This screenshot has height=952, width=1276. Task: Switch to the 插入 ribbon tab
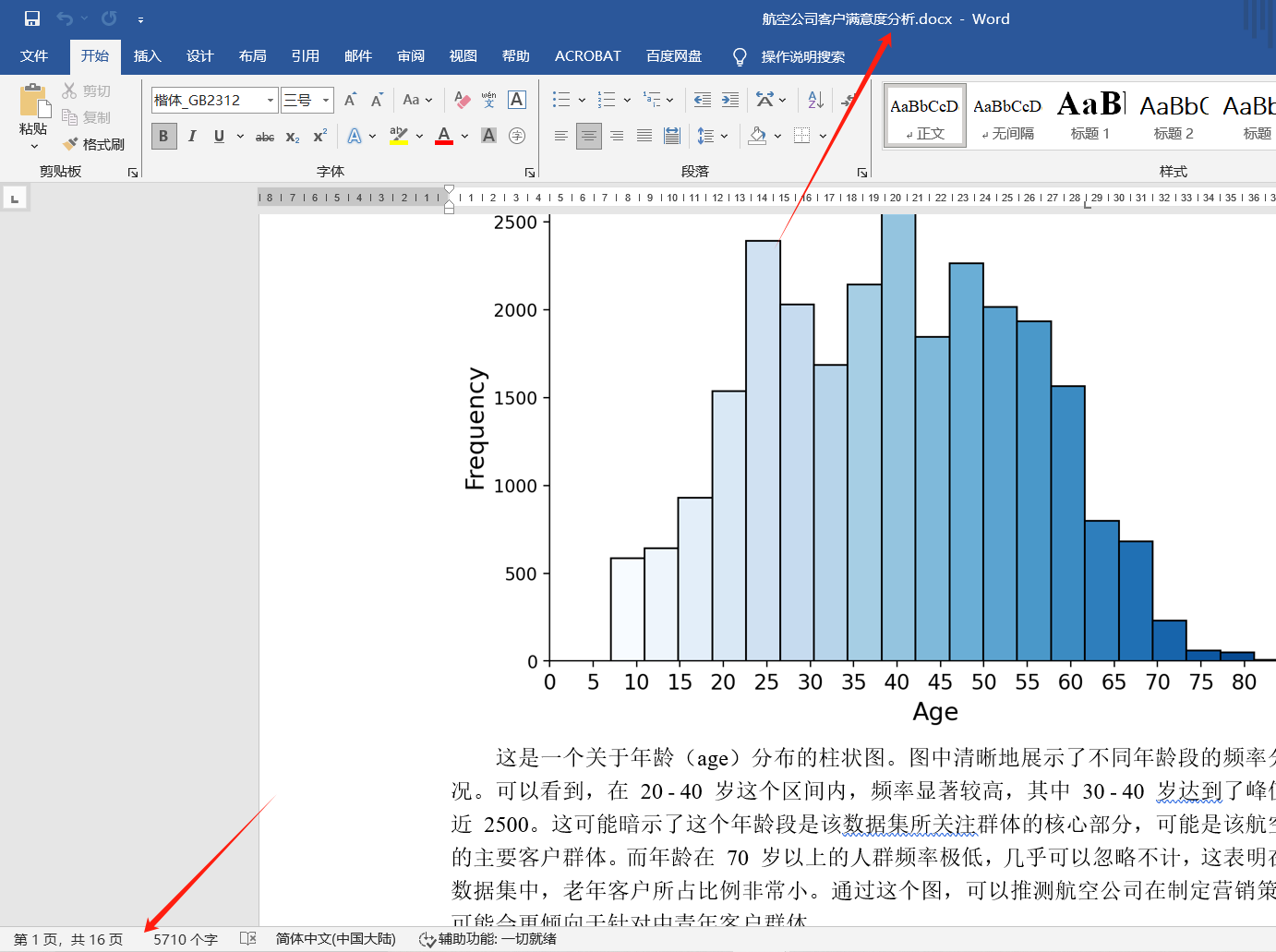coord(148,56)
